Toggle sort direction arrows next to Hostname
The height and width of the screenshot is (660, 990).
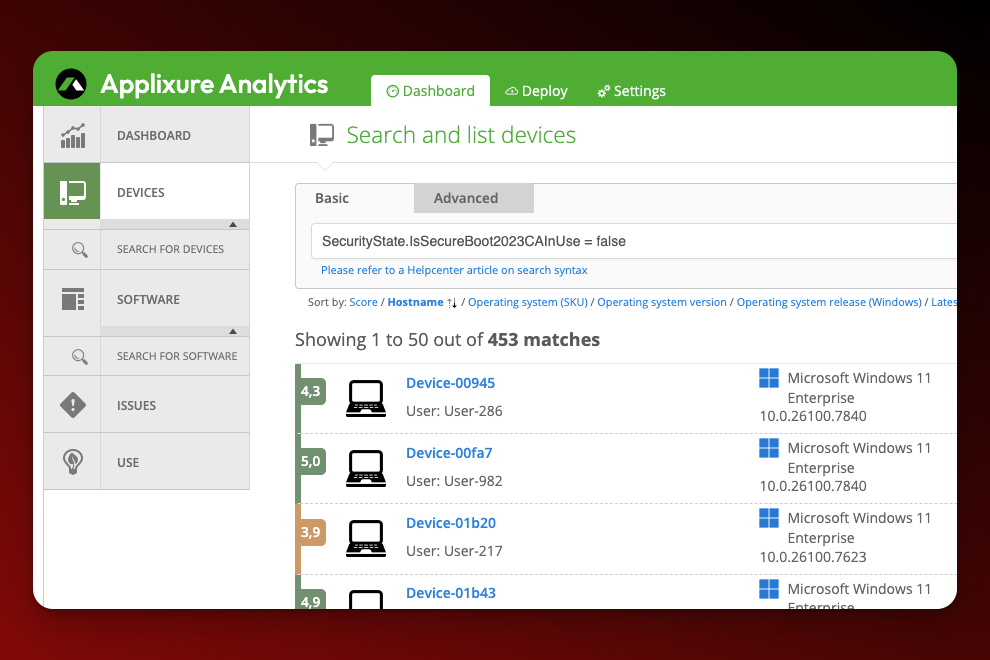click(450, 301)
